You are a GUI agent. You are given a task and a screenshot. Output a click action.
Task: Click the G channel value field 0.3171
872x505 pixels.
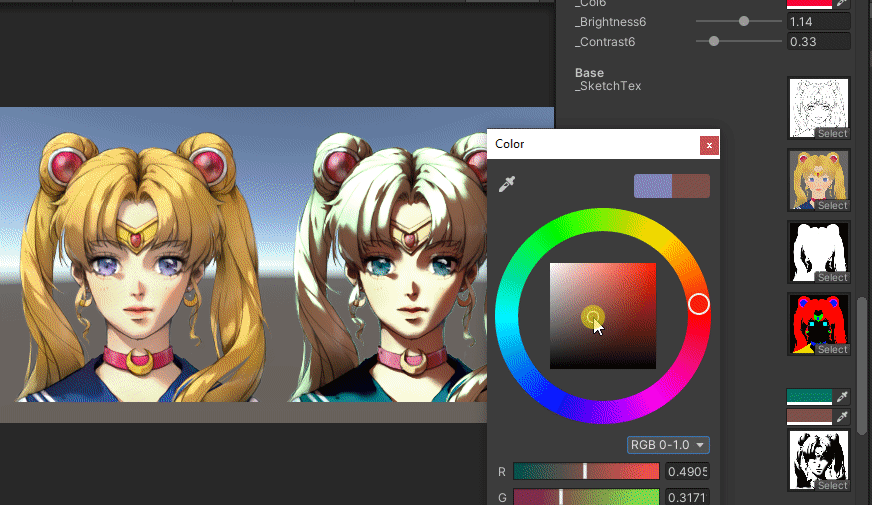687,497
